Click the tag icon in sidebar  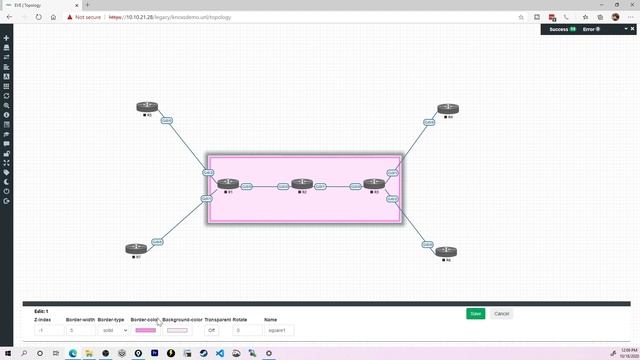pyautogui.click(x=6, y=173)
